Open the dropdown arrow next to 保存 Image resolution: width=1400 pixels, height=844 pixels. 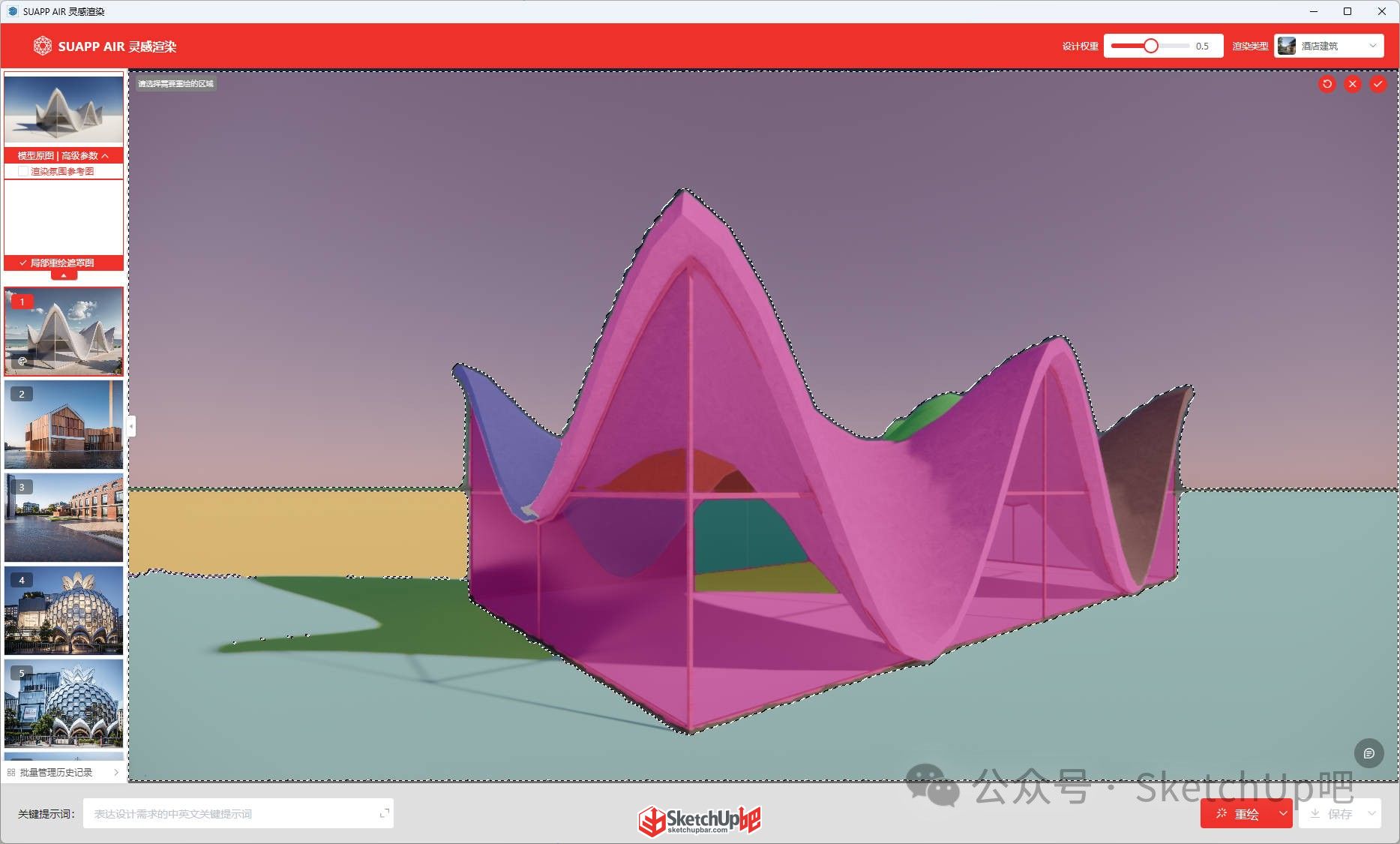pos(1372,813)
